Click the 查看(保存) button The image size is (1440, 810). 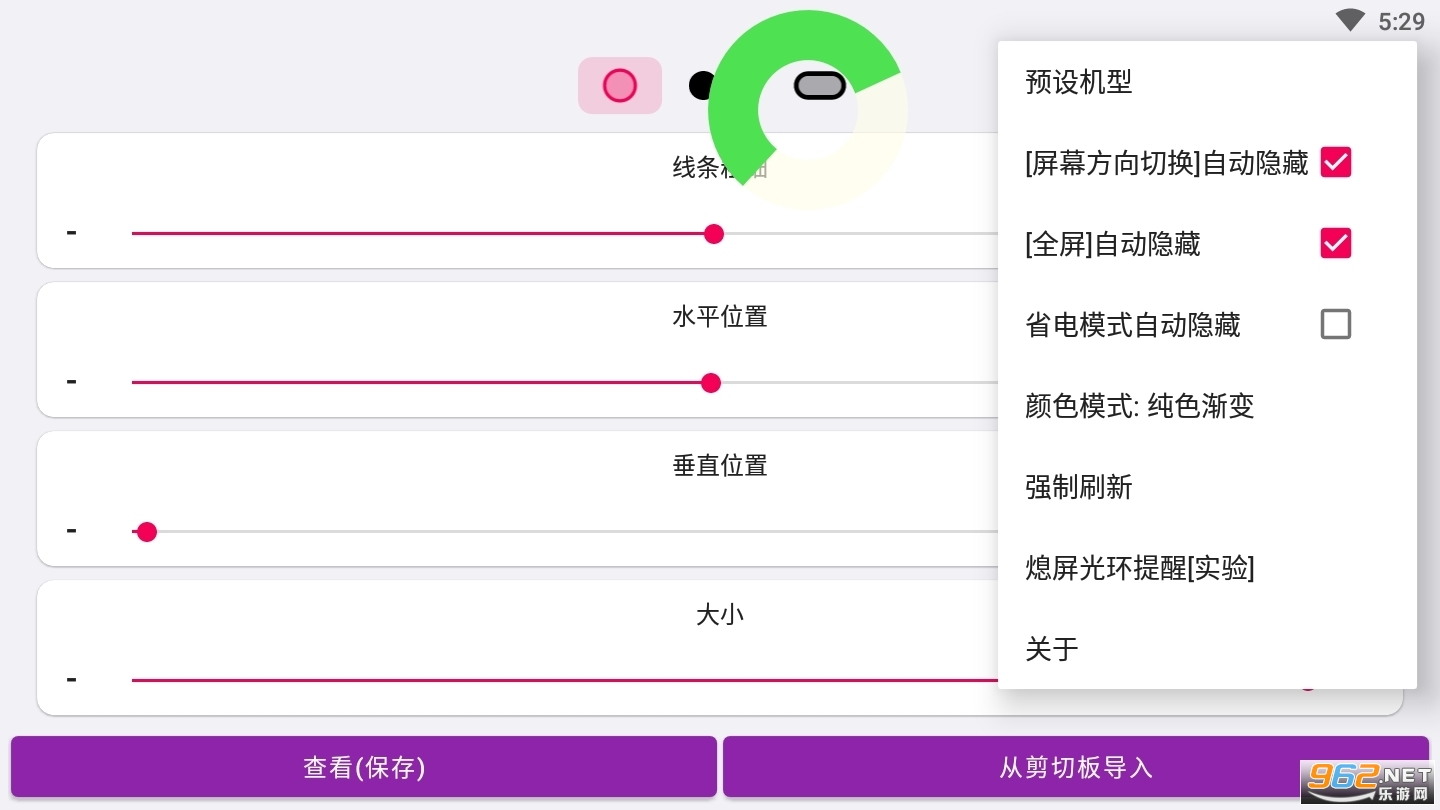coord(364,767)
